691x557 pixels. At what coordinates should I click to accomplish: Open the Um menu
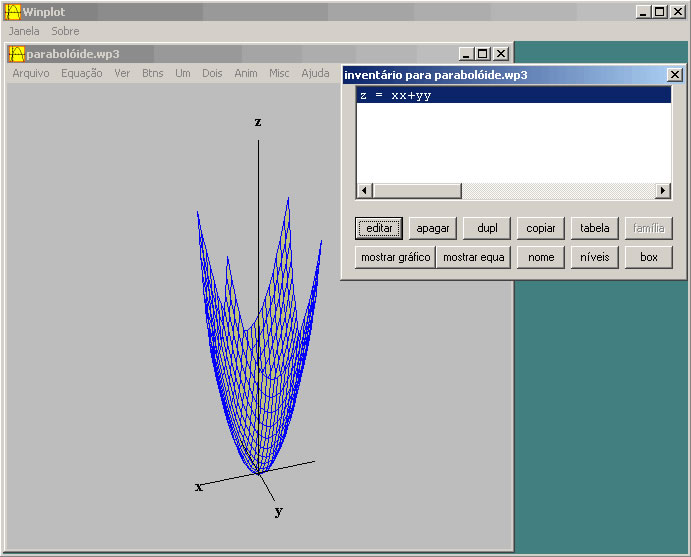coord(183,73)
